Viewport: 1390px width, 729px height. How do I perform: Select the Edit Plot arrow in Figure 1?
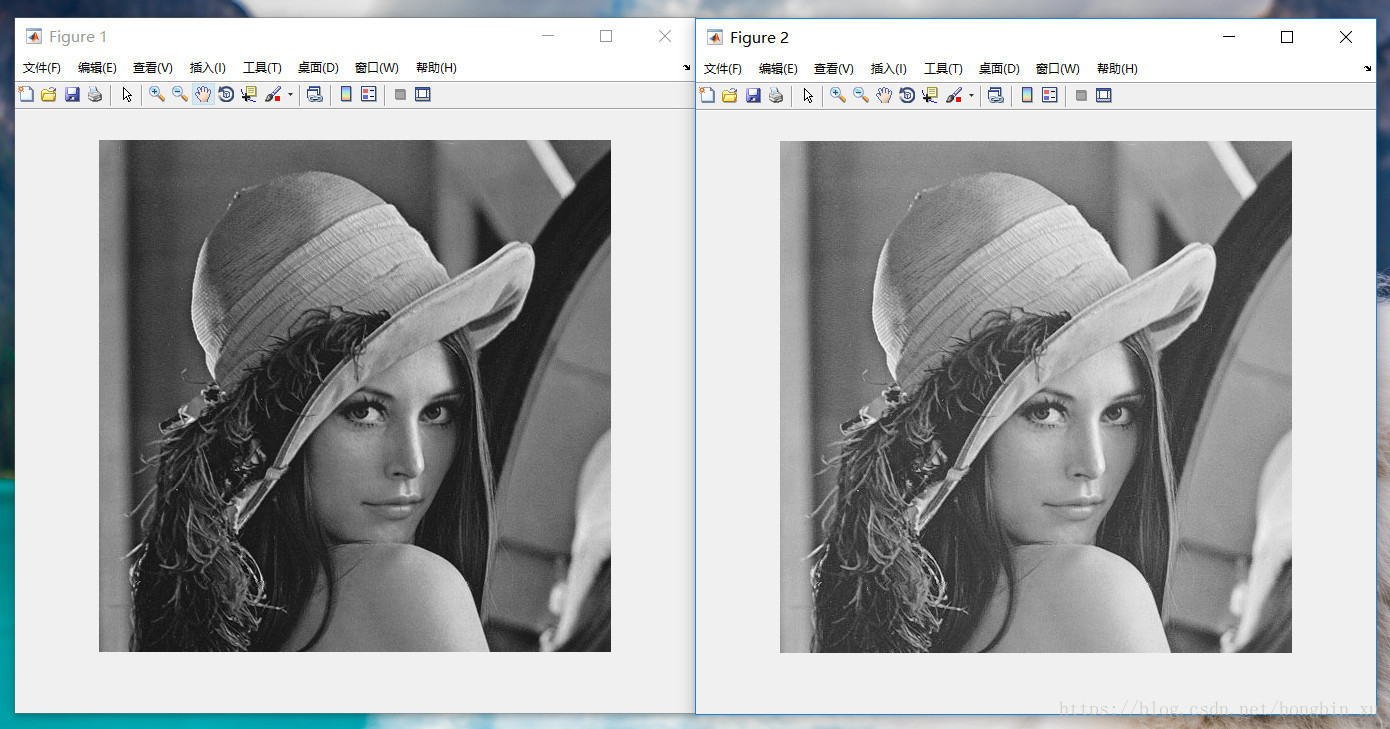127,94
